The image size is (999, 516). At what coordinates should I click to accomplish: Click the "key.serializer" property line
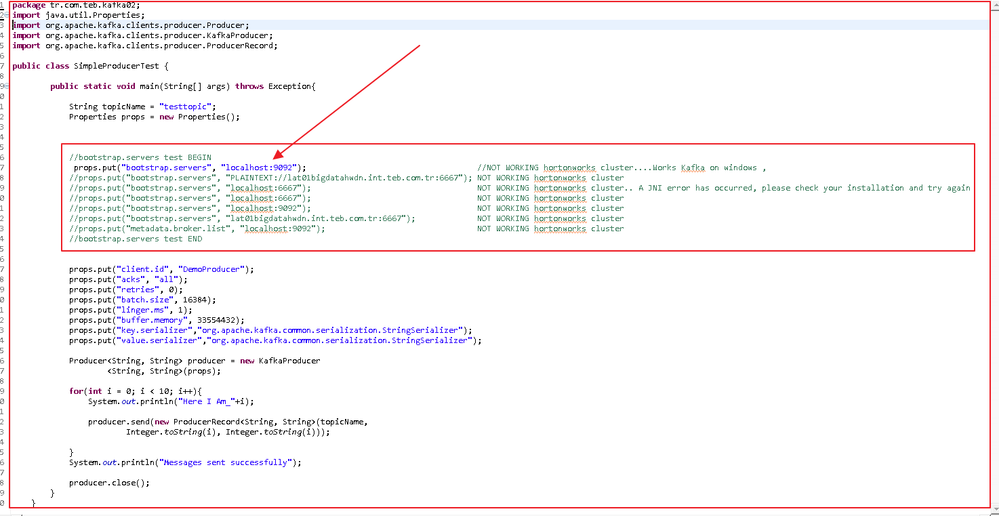[271, 331]
